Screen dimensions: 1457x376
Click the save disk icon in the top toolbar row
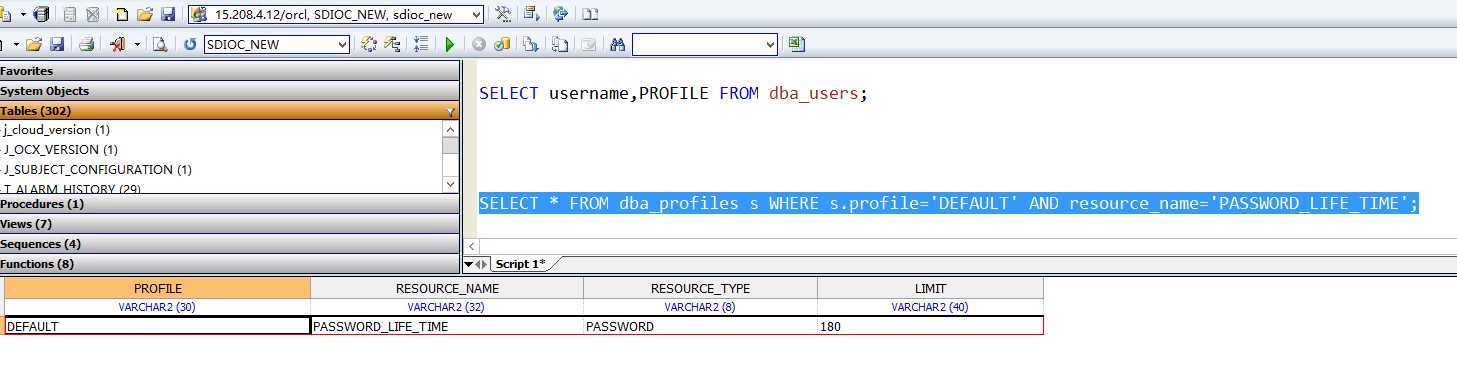coord(168,14)
